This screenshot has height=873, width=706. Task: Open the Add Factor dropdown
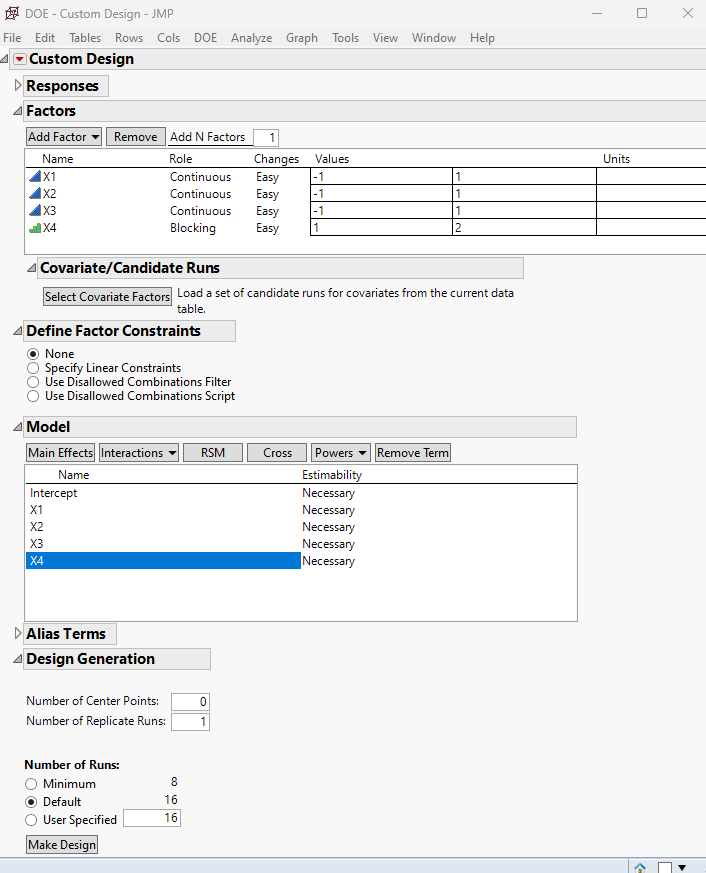pyautogui.click(x=64, y=136)
